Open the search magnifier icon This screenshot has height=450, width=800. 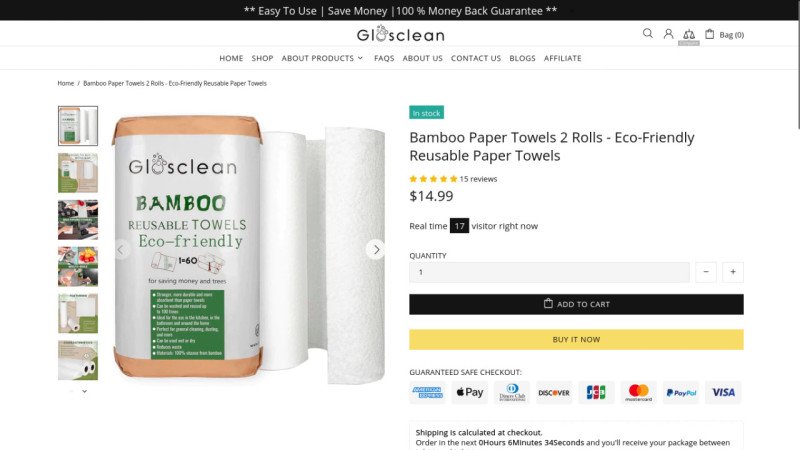tap(647, 33)
